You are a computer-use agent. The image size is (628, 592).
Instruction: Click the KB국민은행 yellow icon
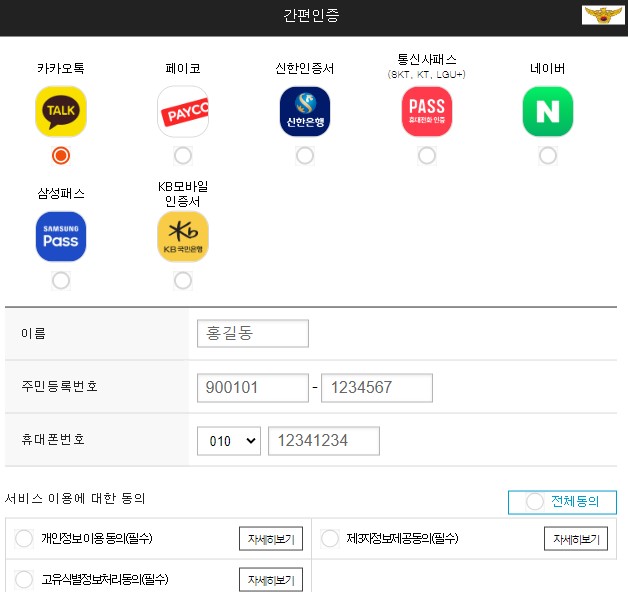click(x=183, y=237)
